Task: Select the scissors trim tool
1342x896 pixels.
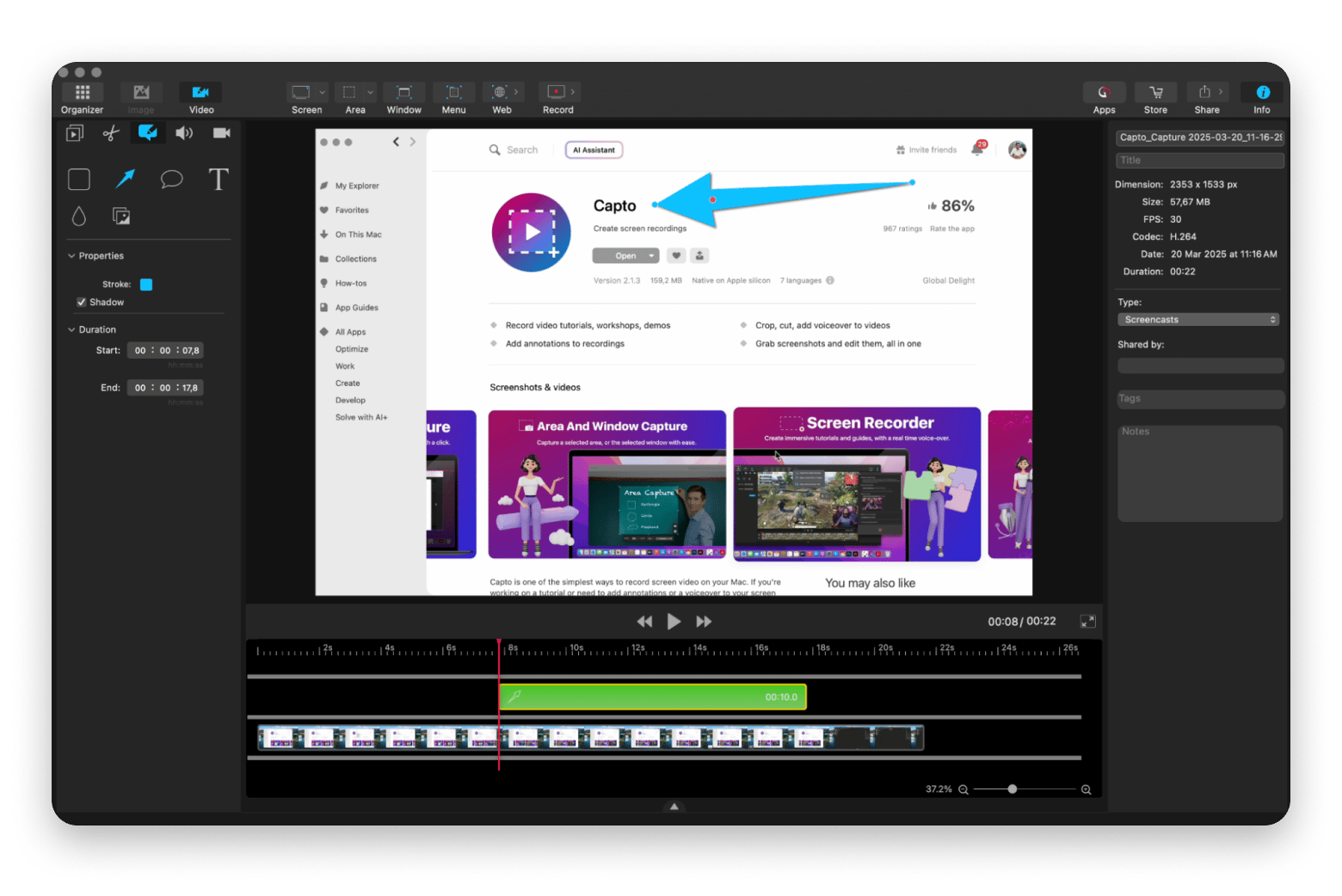Action: coord(110,132)
